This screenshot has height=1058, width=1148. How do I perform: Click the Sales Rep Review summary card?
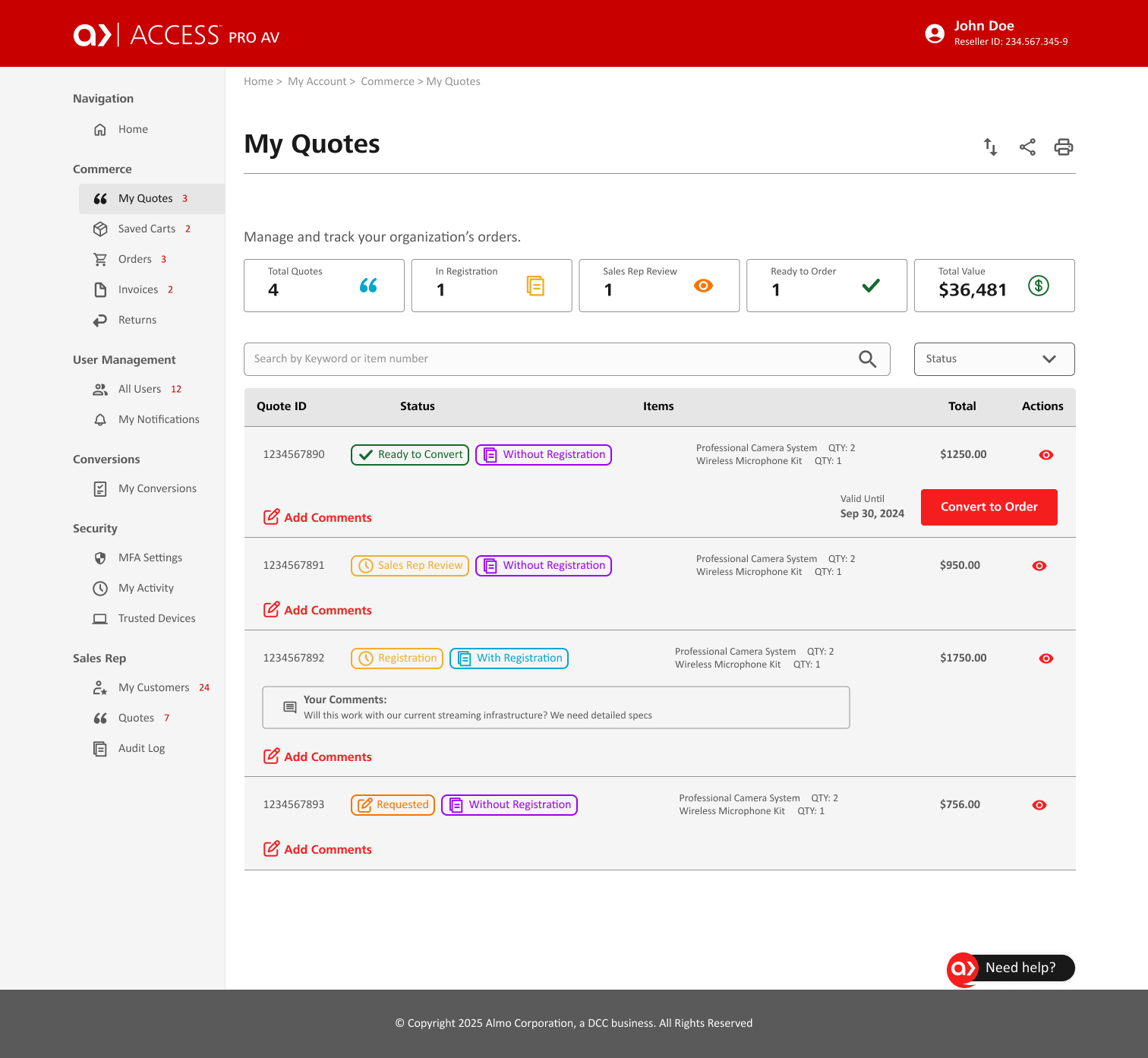tap(659, 286)
